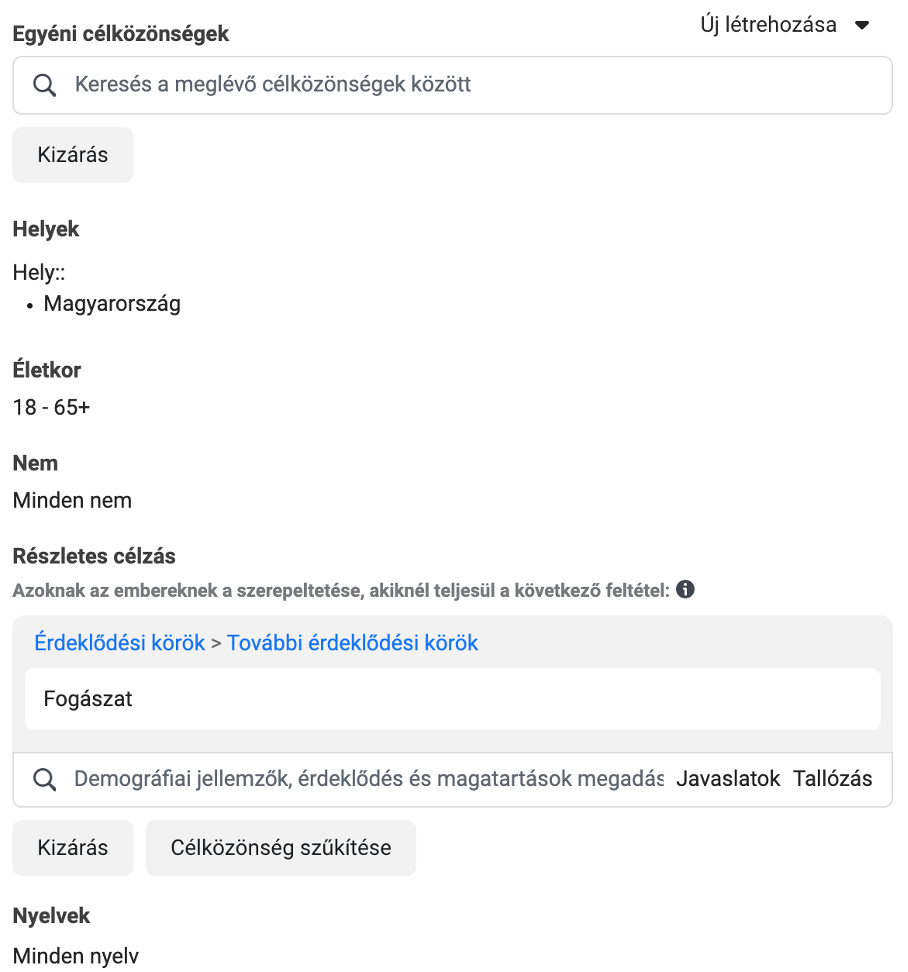The height and width of the screenshot is (972, 908).
Task: Open the További érdeklődési körök link
Action: click(352, 643)
